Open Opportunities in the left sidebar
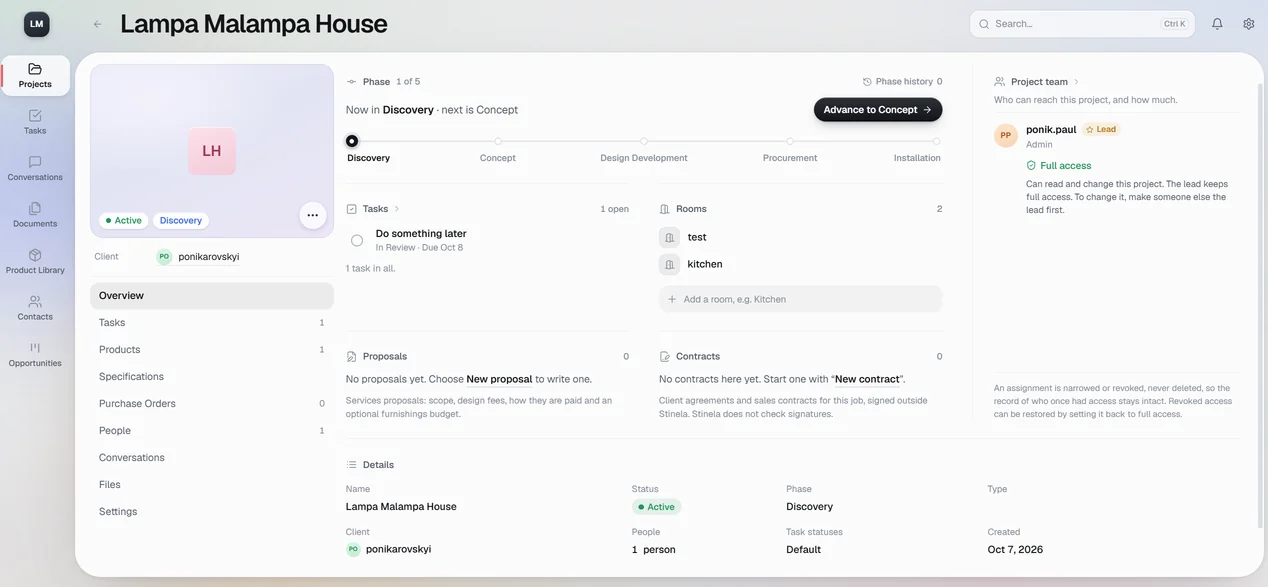This screenshot has height=587, width=1268. point(35,354)
